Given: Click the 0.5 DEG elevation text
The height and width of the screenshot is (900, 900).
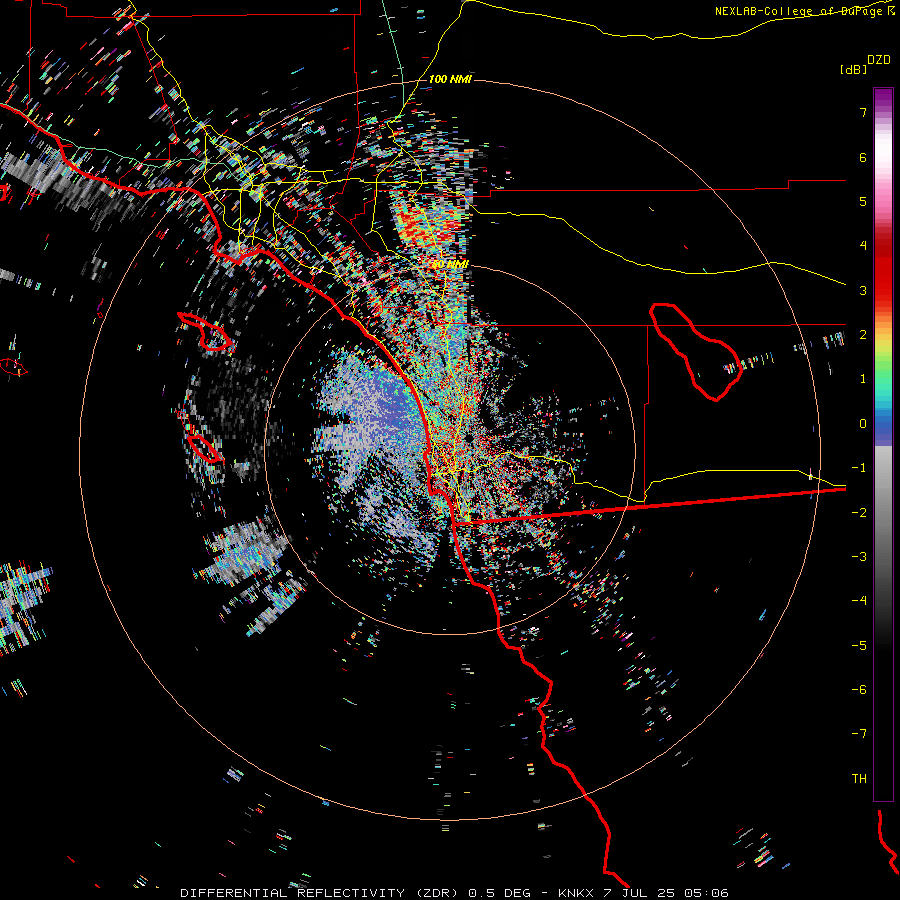Looking at the screenshot, I should [x=499, y=893].
